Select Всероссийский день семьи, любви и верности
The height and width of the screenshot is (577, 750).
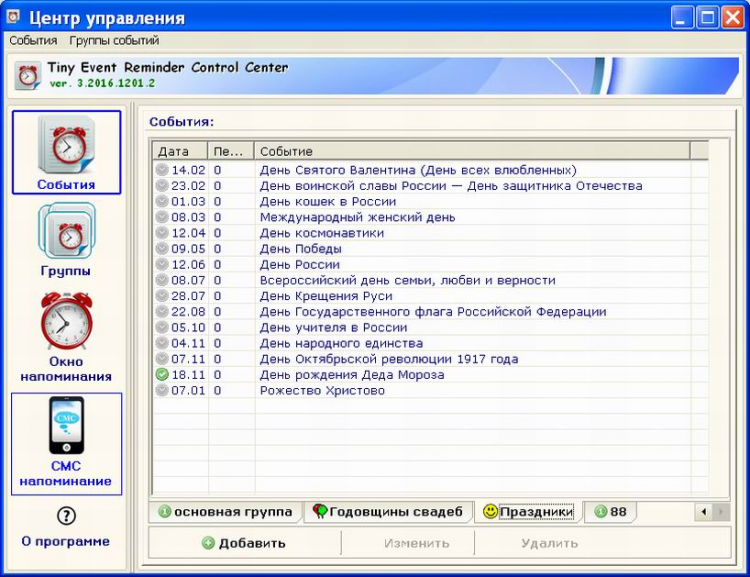pyautogui.click(x=430, y=280)
